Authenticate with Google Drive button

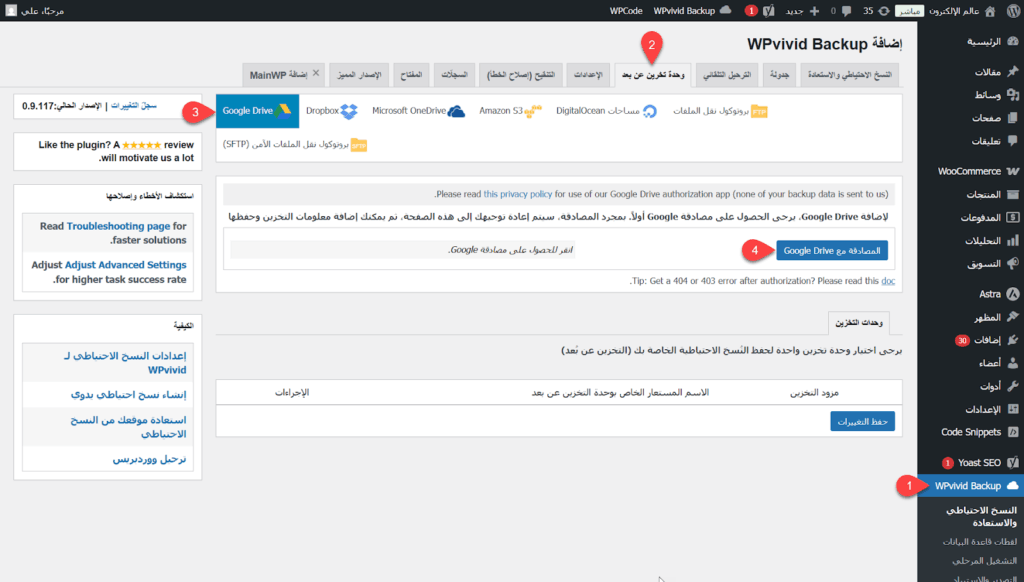pyautogui.click(x=832, y=250)
